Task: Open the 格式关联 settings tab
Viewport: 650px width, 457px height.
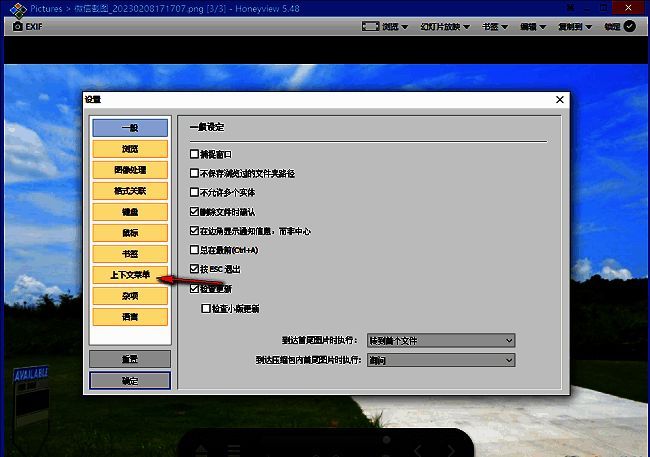Action: pos(130,191)
